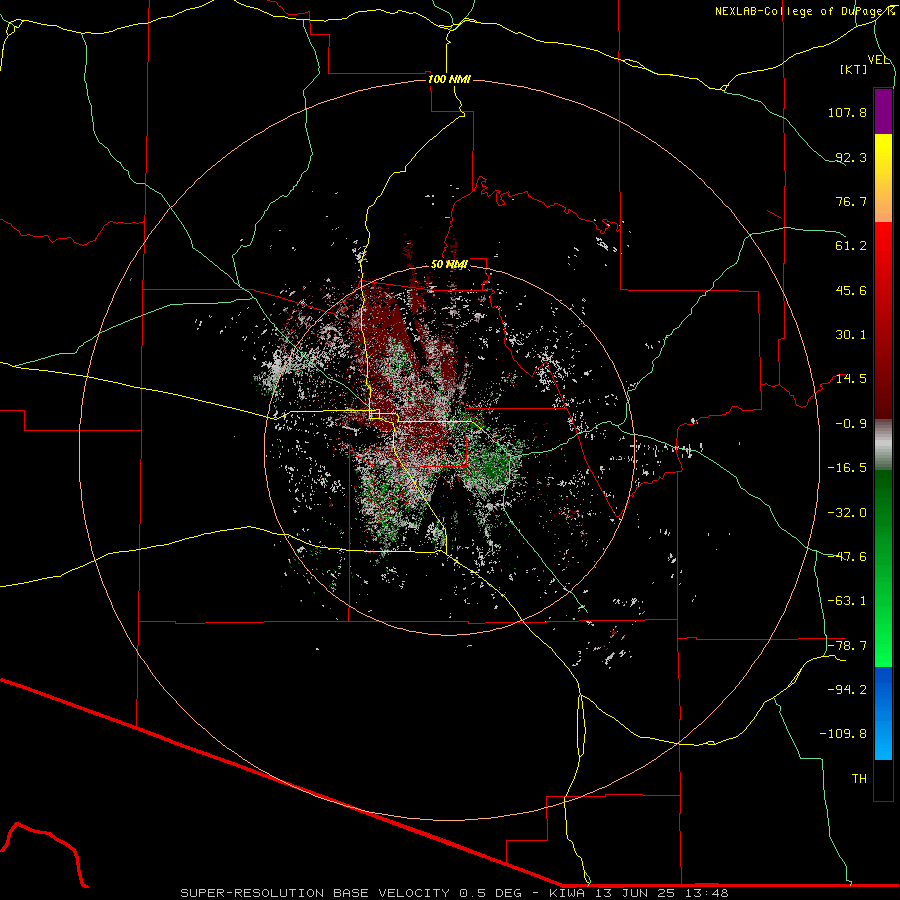Click the -63.1 velocity scale value
Viewport: 900px width, 900px height.
[x=847, y=601]
